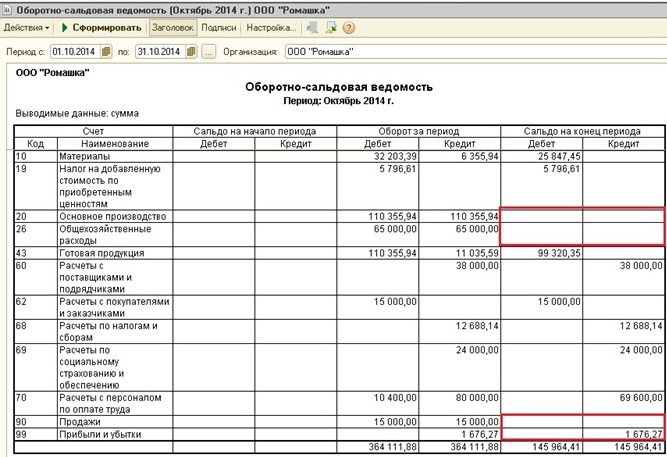Viewport: 667px width, 457px height.
Task: Click total debit turnover 364 111,88
Action: (393, 447)
